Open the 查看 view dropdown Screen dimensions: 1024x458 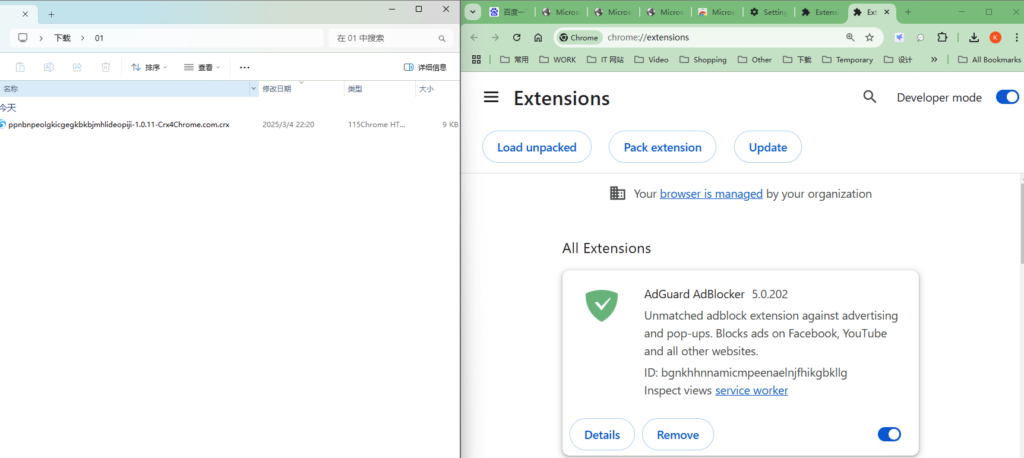pyautogui.click(x=202, y=67)
